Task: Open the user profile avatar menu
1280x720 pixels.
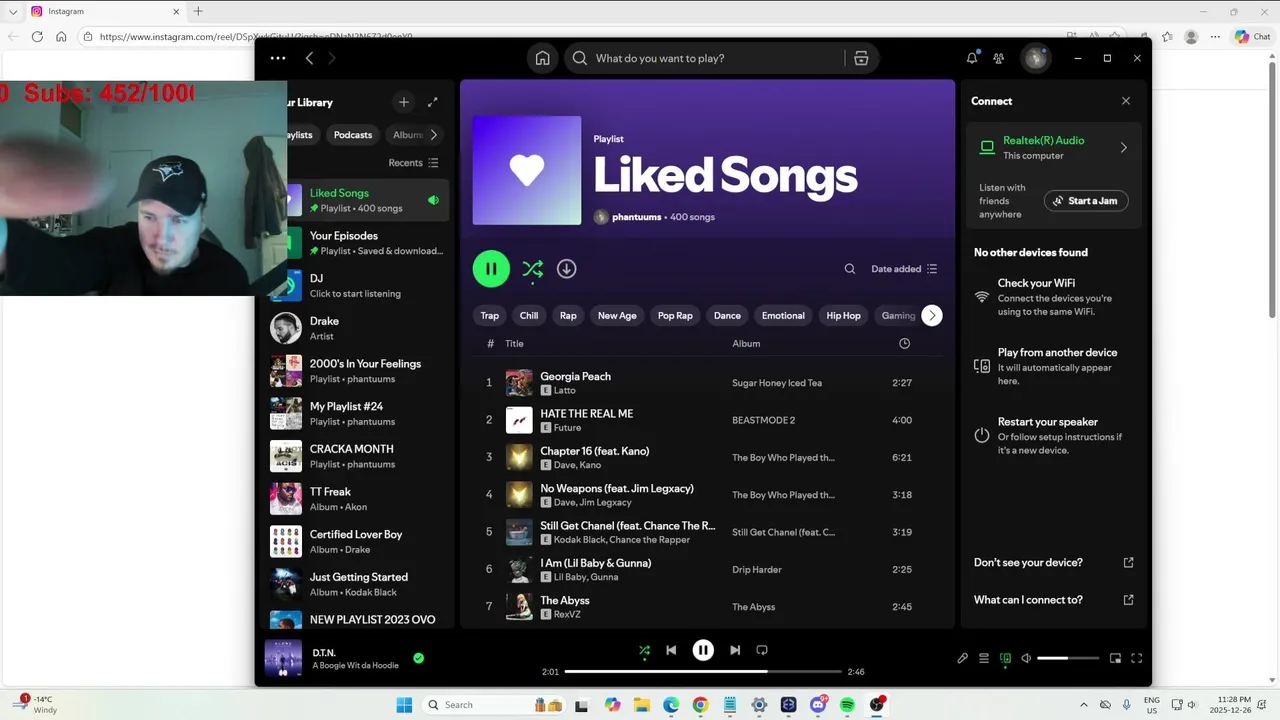Action: coord(1035,58)
